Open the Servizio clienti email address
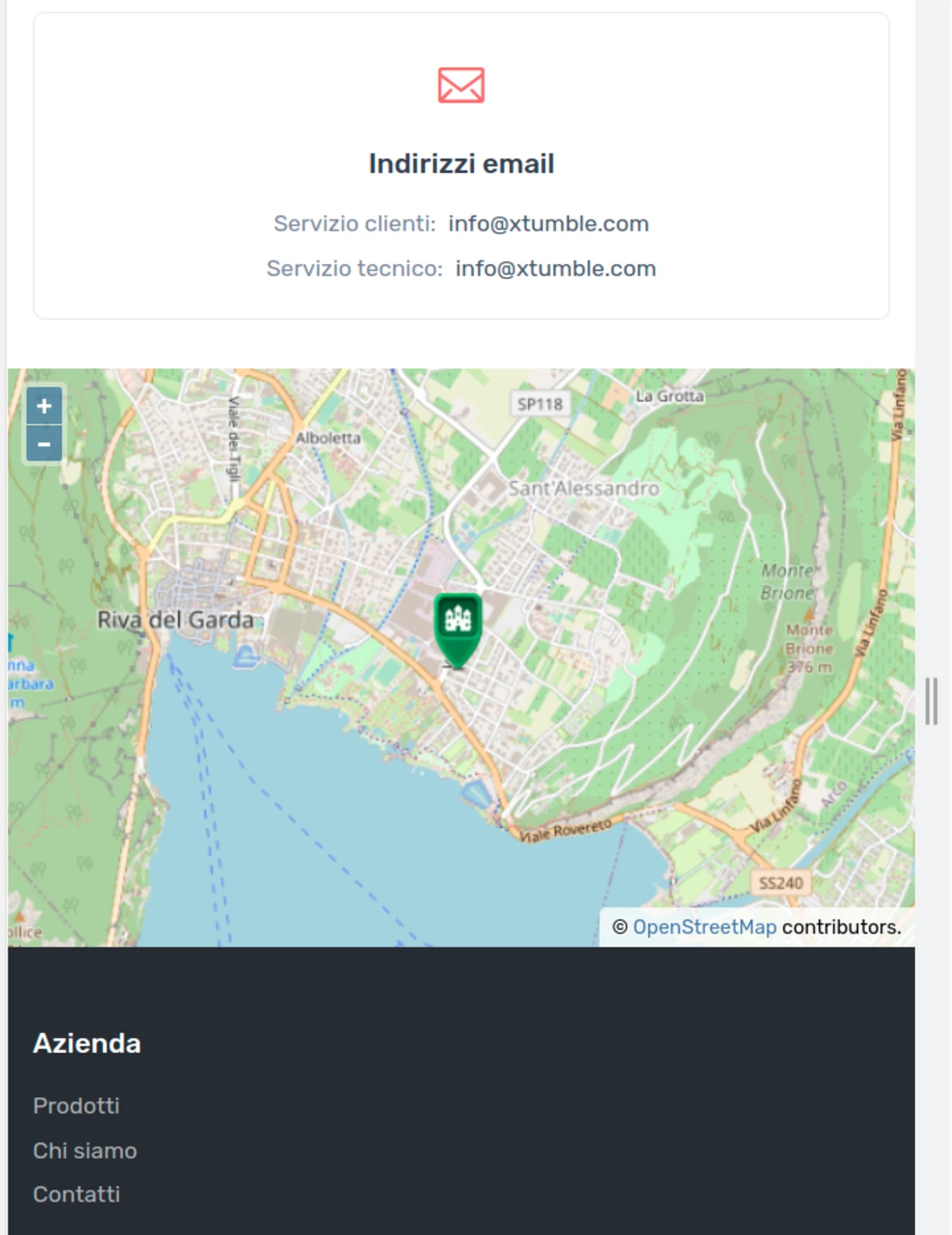Screen dimensions: 952x1235 tap(549, 224)
